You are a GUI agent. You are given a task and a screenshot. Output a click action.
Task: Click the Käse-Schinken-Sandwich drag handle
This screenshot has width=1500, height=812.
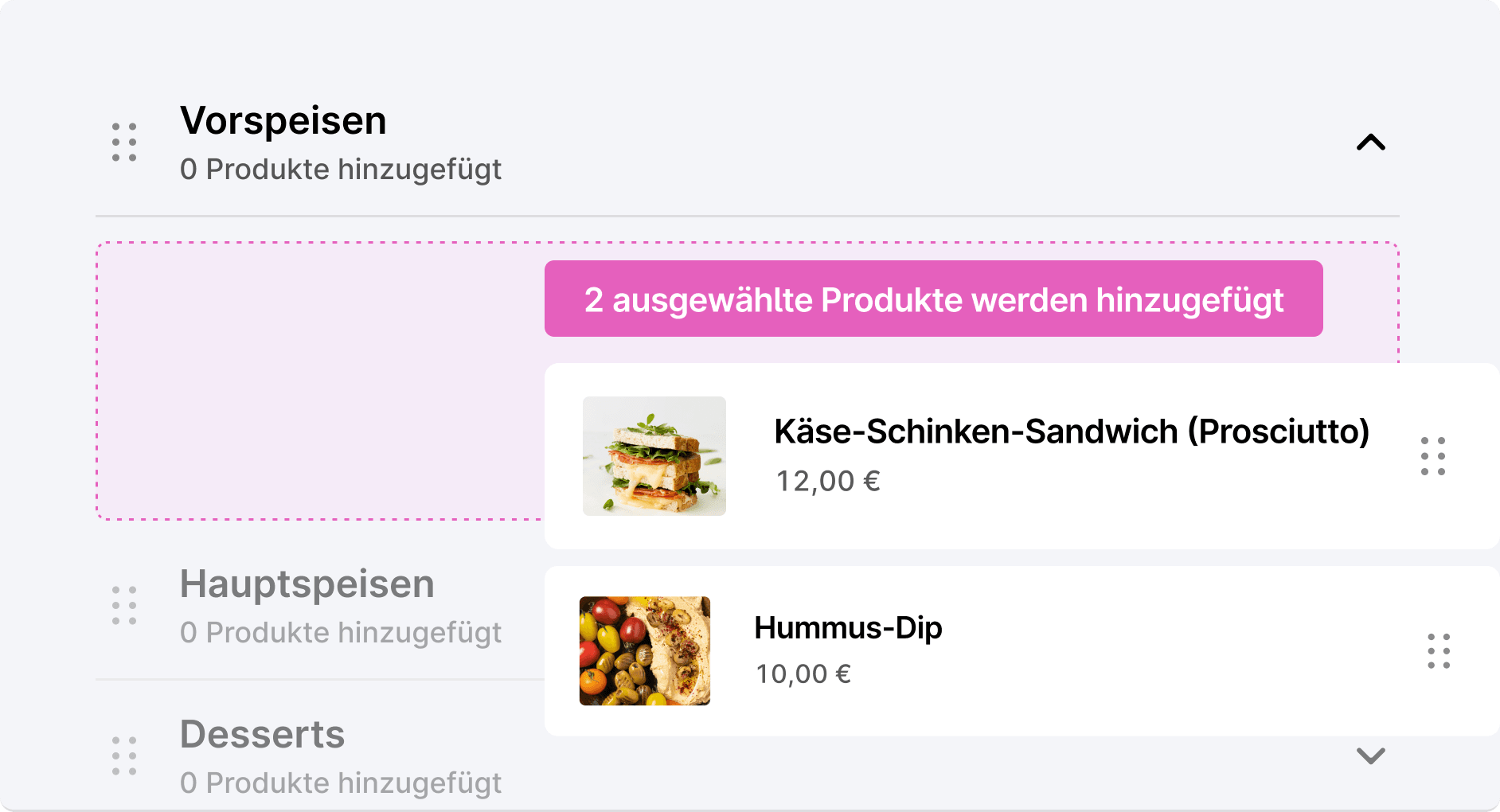pos(1432,456)
